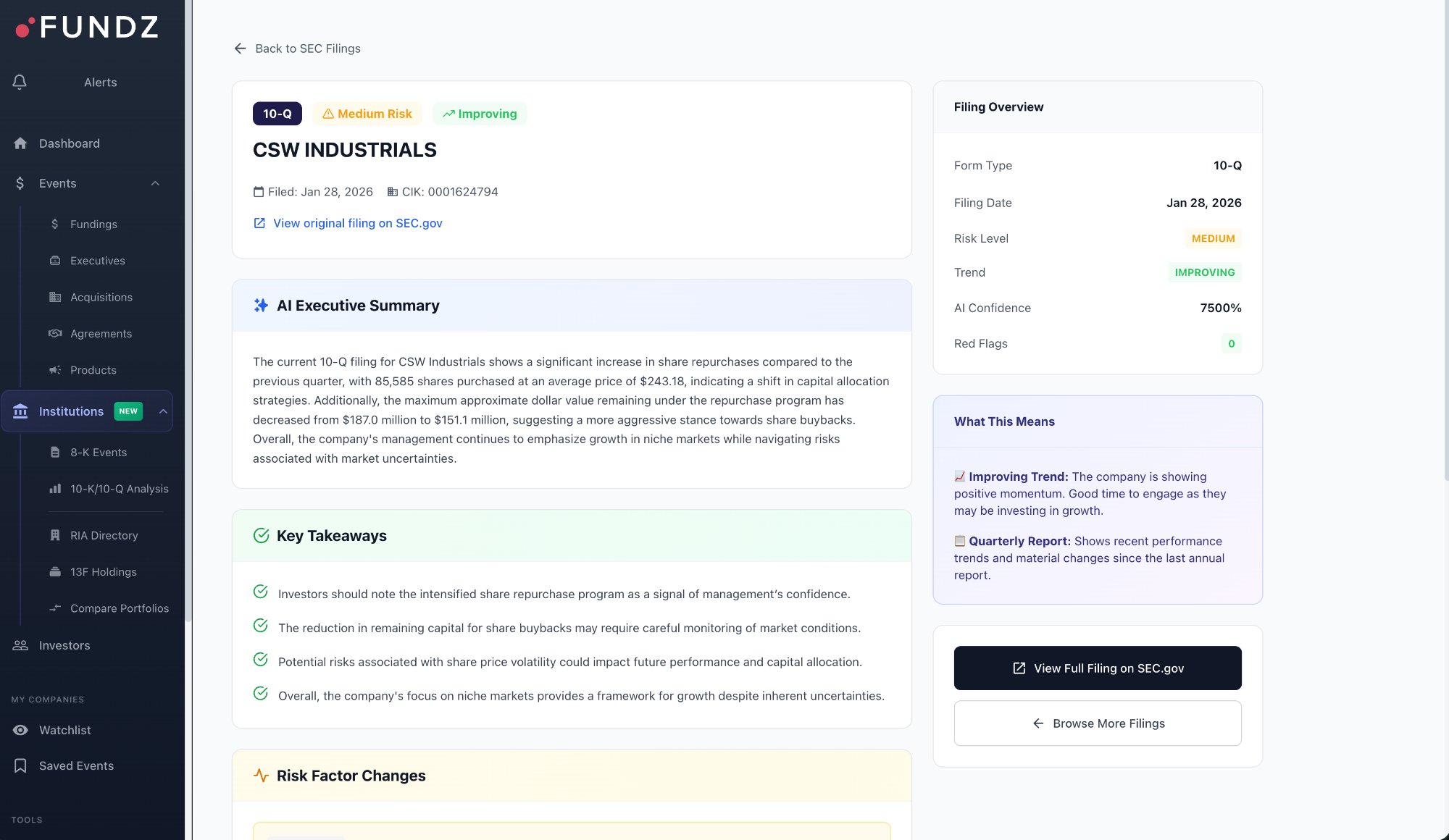Click the Saved Events bookmark icon

(20, 765)
